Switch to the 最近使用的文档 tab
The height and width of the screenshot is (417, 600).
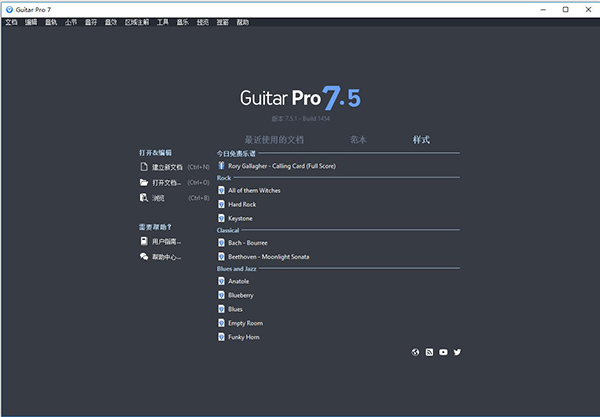(274, 140)
